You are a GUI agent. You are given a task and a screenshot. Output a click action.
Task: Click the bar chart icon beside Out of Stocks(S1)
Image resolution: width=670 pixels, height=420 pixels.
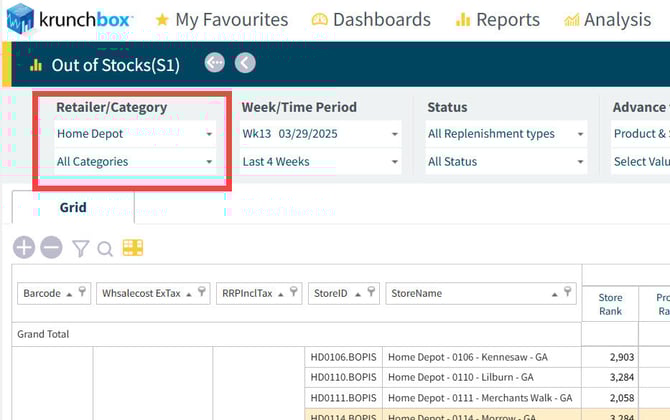click(x=36, y=65)
